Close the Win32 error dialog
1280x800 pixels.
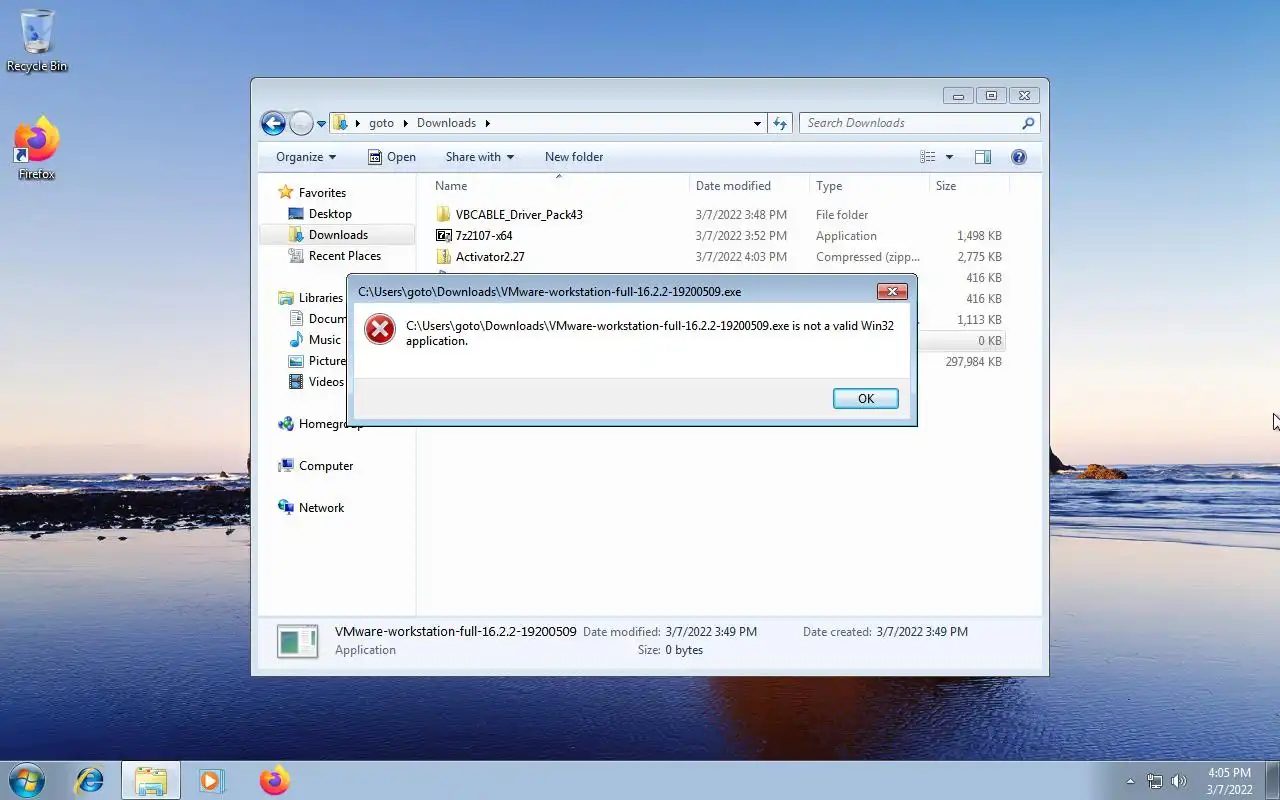892,291
